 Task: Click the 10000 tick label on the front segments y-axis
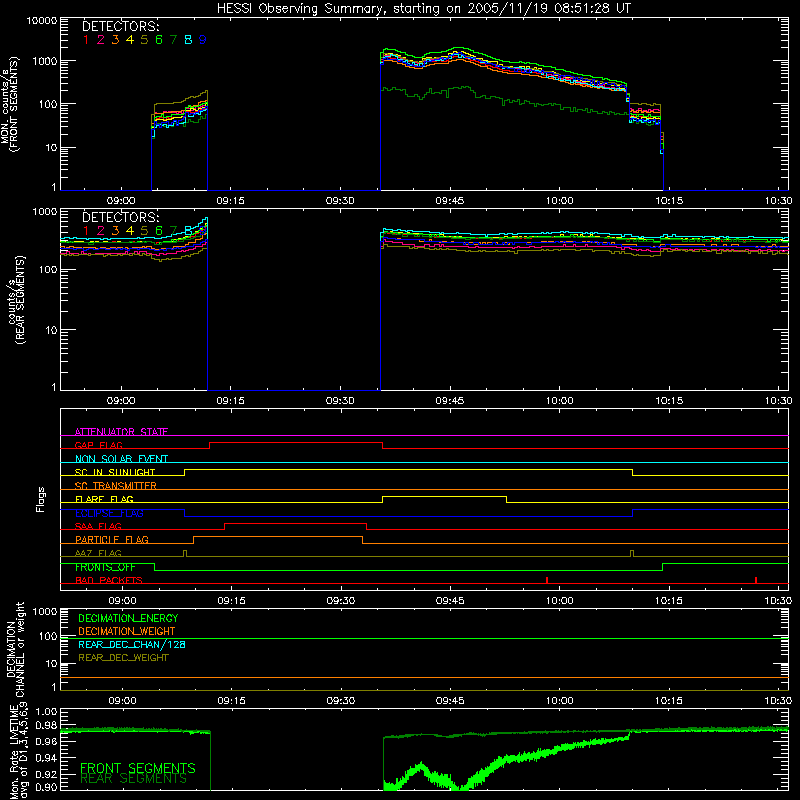pyautogui.click(x=42, y=20)
